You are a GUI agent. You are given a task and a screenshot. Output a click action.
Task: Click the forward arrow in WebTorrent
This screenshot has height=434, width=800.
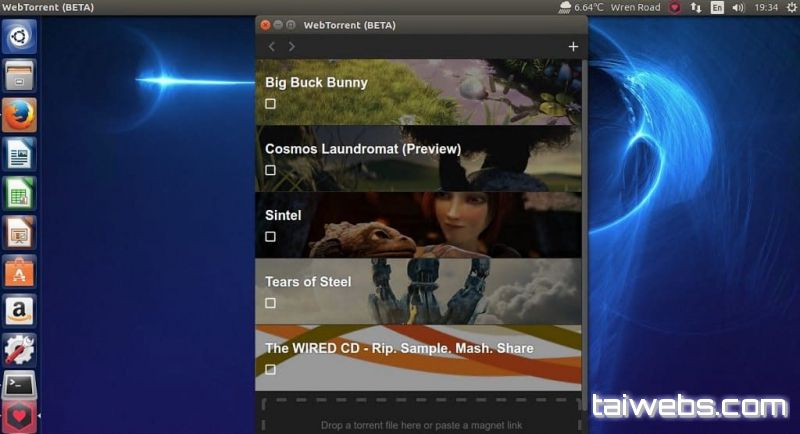[x=292, y=46]
